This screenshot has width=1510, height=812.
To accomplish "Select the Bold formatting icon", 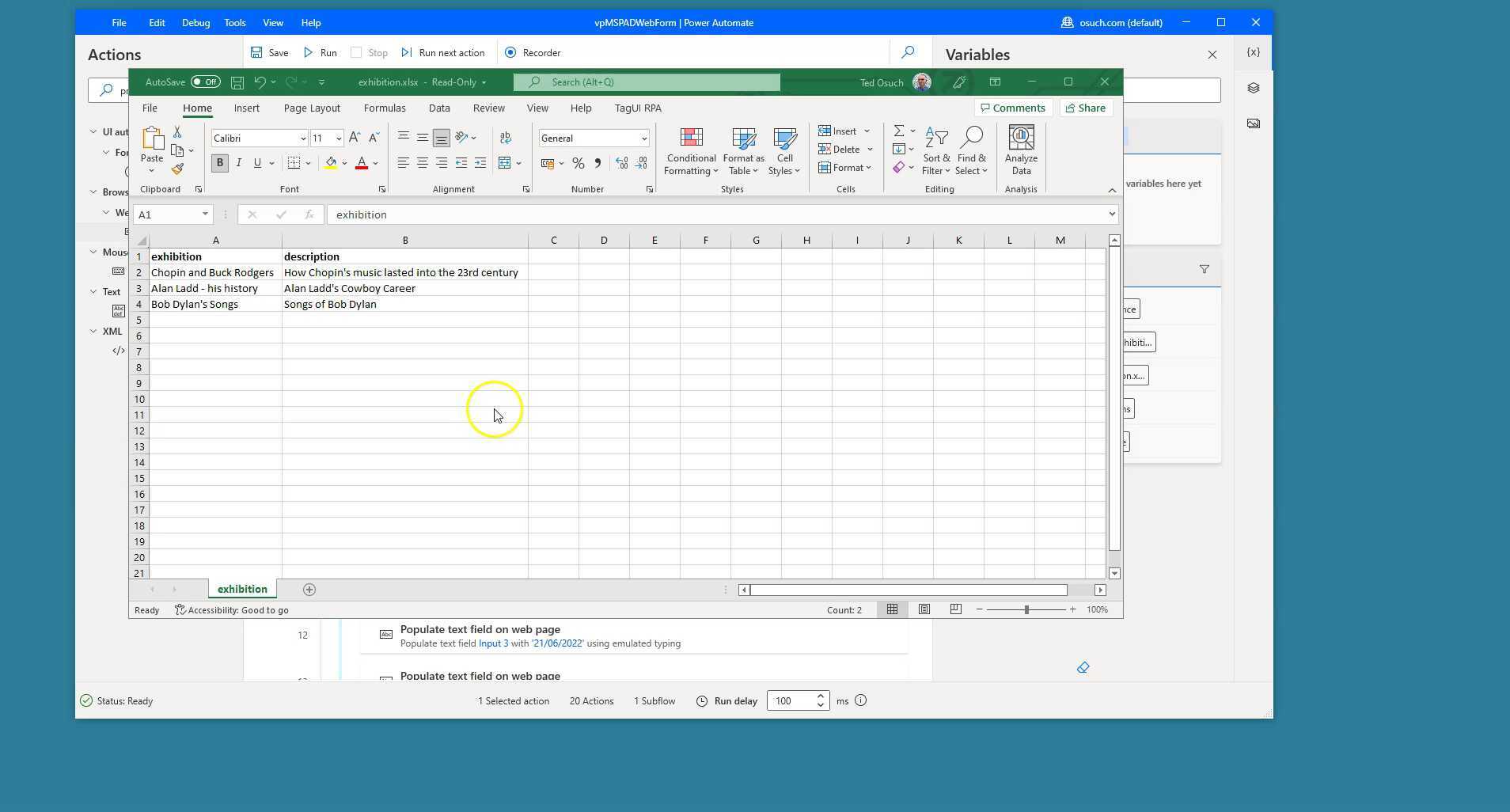I will [219, 163].
